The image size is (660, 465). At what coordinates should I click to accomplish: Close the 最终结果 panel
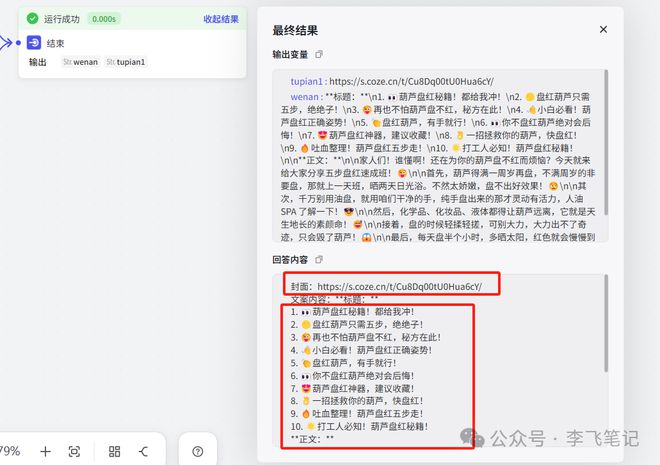tap(603, 29)
